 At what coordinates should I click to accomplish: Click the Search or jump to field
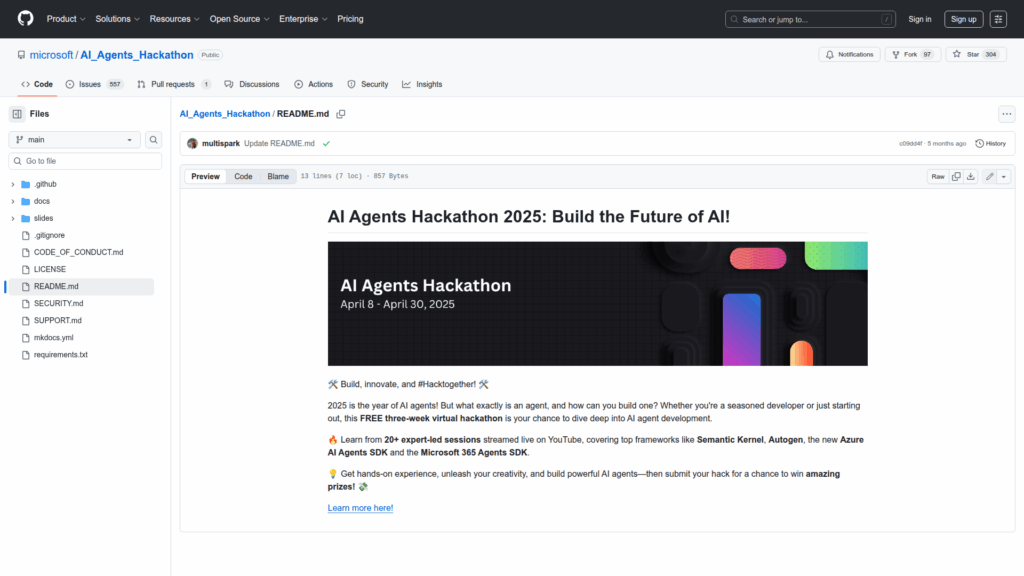(810, 19)
